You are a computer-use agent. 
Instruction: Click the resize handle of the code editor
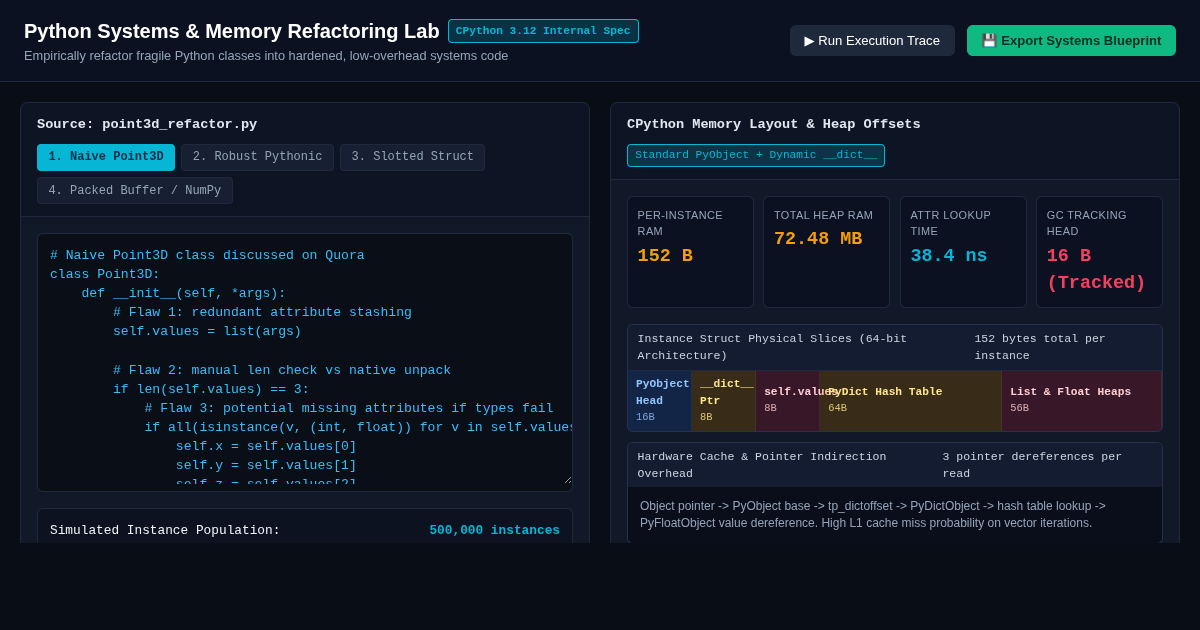click(x=566, y=480)
